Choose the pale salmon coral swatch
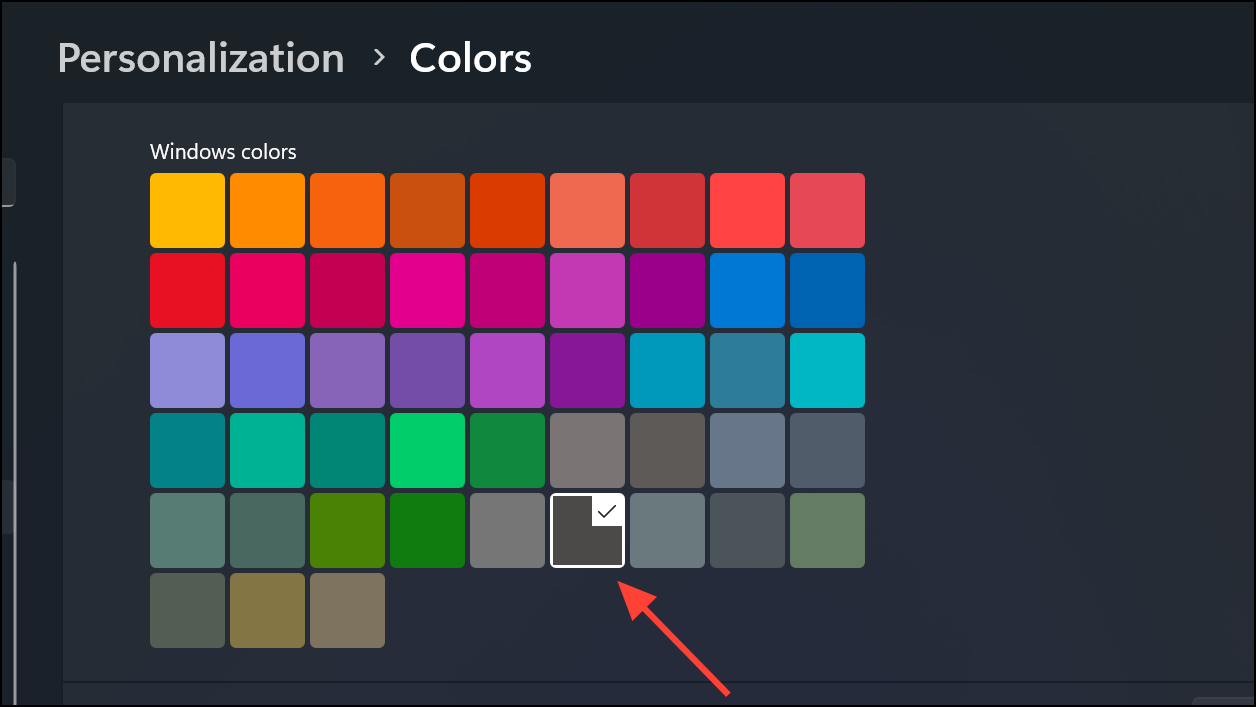 [587, 210]
